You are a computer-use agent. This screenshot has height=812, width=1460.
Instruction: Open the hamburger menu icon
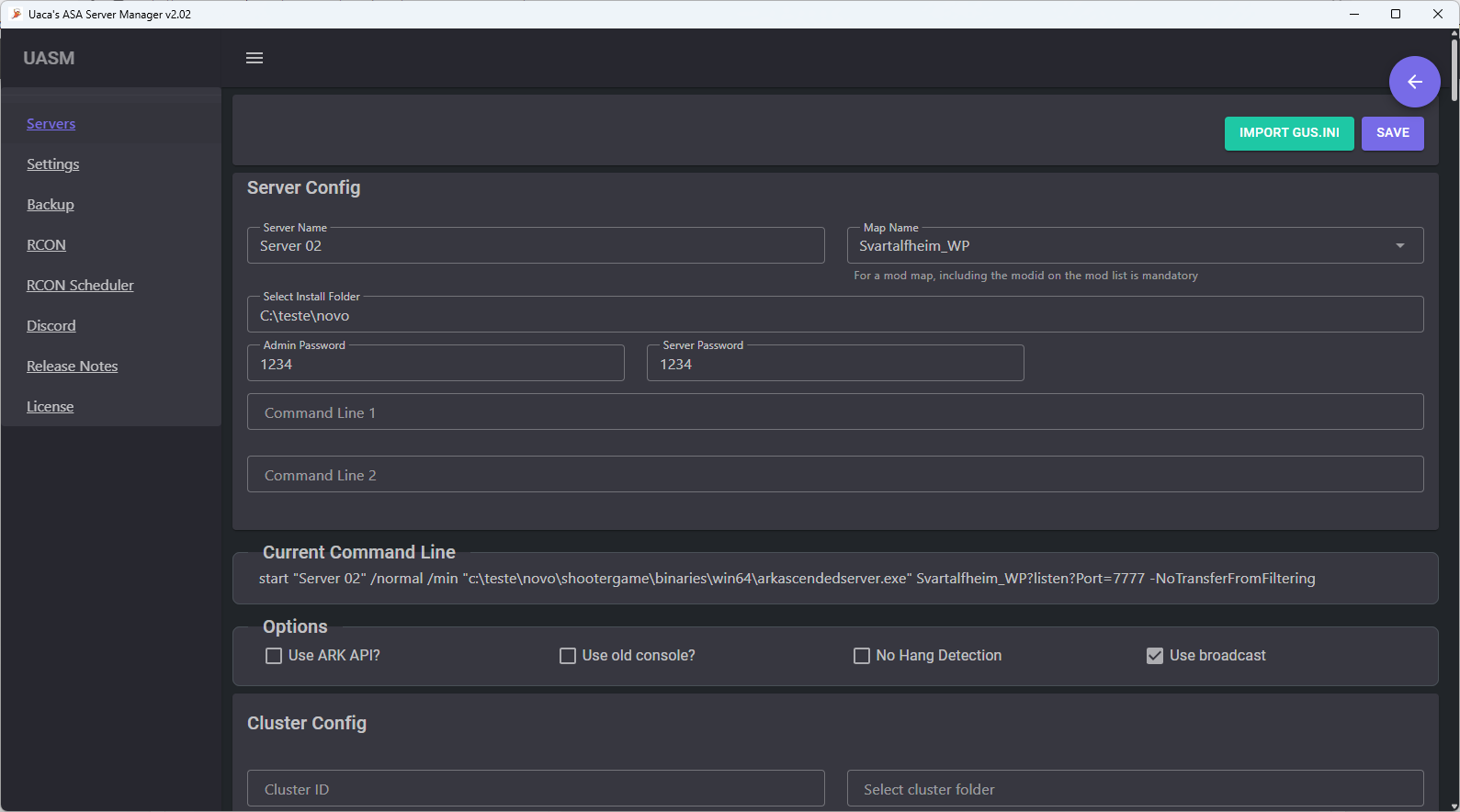click(x=255, y=58)
